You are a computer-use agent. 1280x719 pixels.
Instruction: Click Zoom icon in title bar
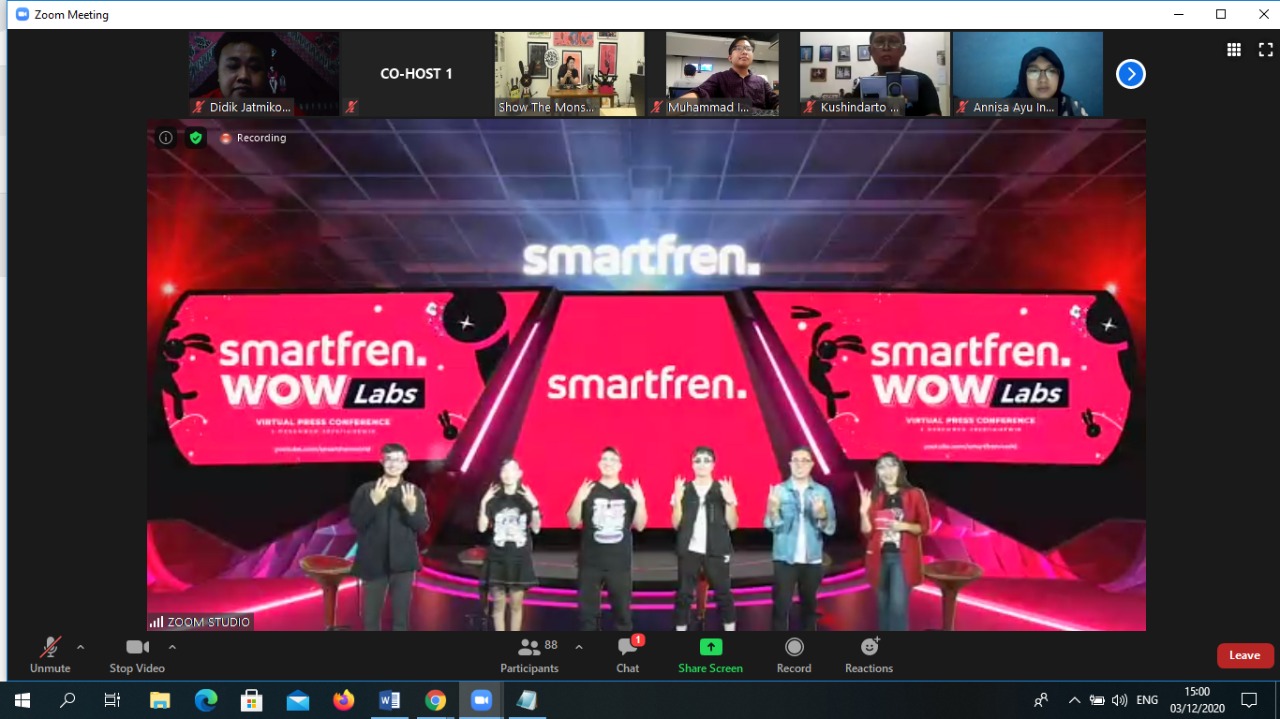[22, 14]
